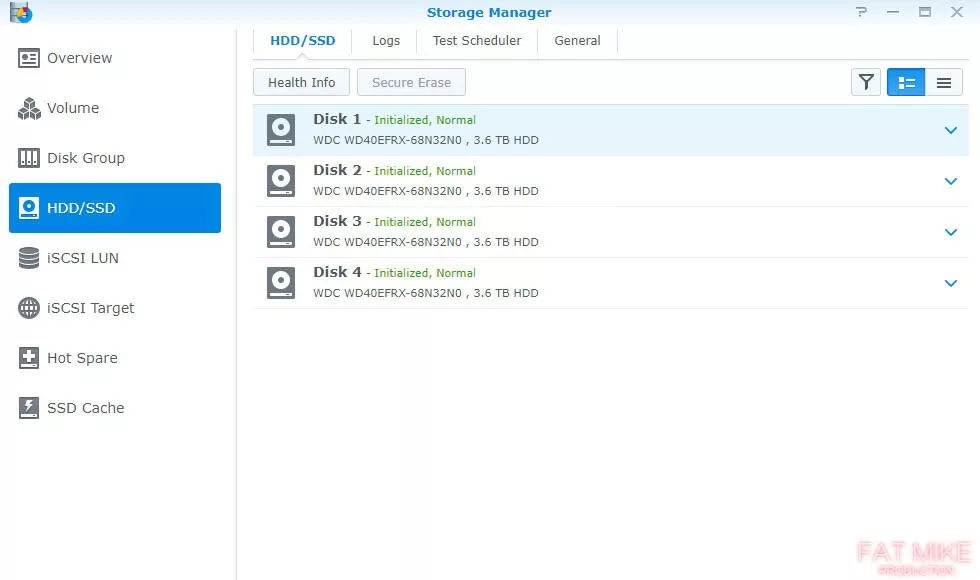Image resolution: width=980 pixels, height=580 pixels.
Task: Maximize the Storage Manager window
Action: [925, 12]
